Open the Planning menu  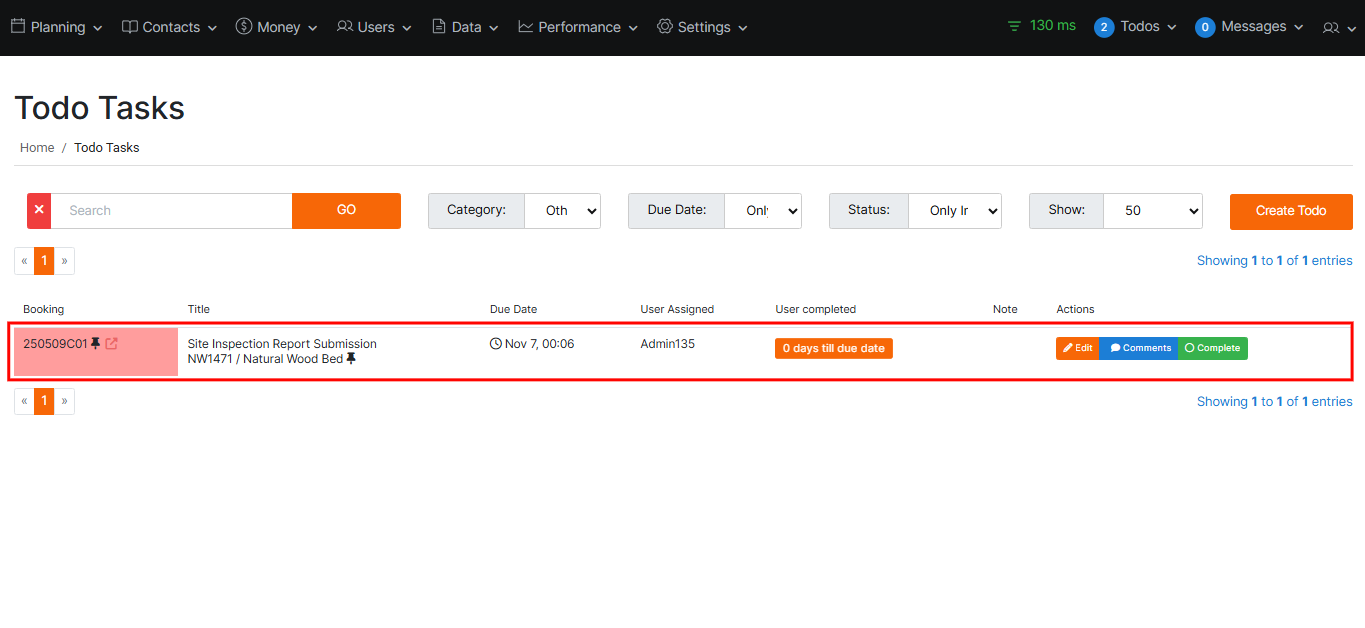point(57,28)
